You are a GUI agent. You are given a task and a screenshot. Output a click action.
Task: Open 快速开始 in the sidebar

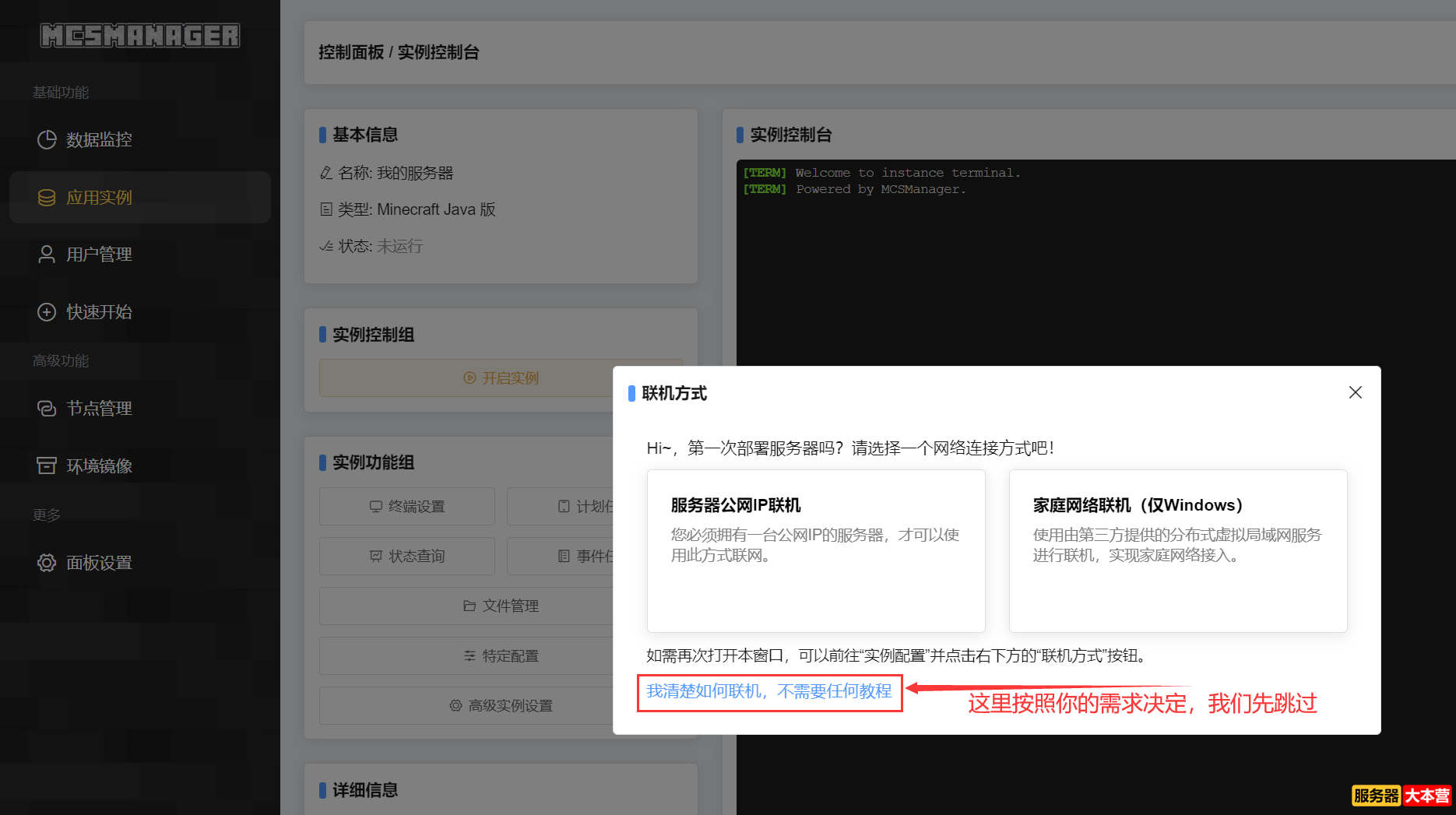click(x=97, y=312)
